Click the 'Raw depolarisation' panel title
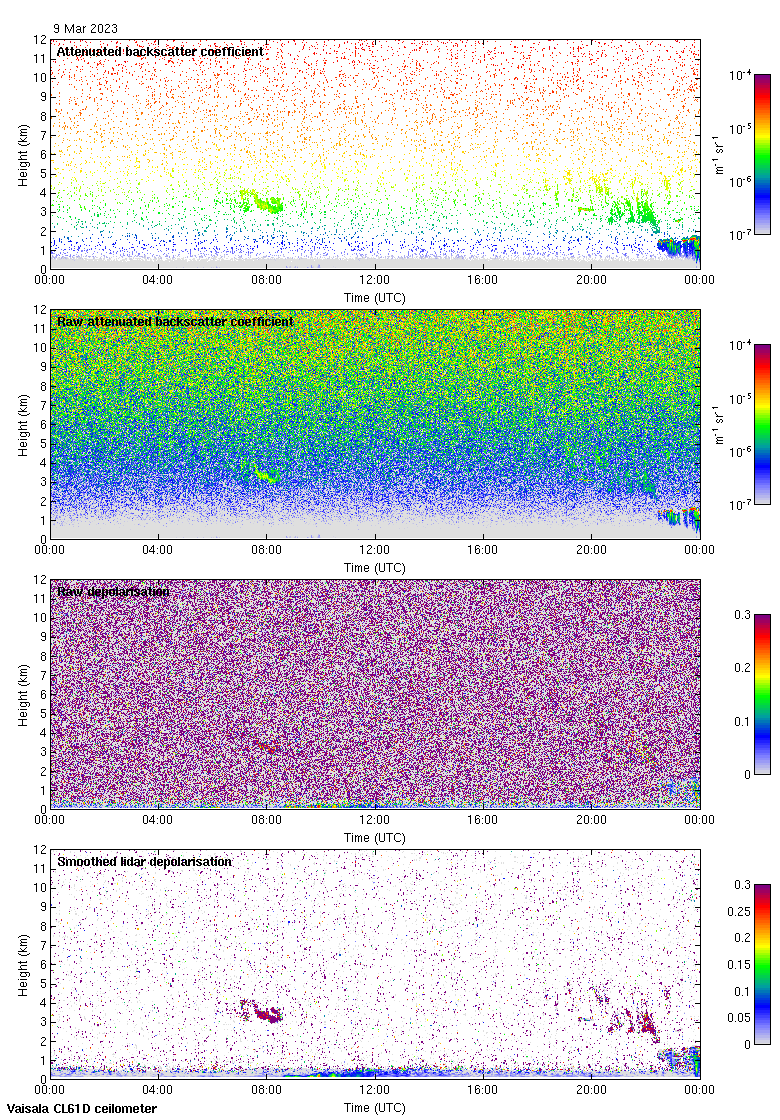780x1120 pixels. [x=114, y=591]
